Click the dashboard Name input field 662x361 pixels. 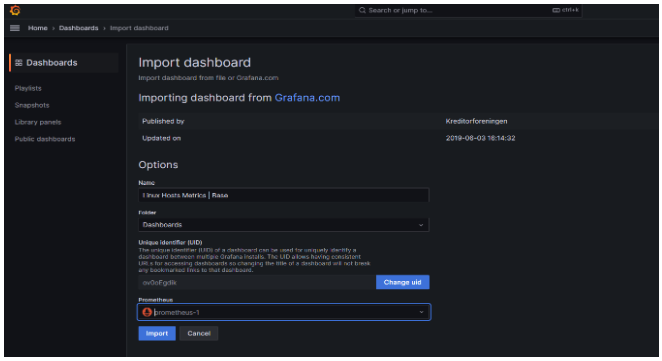pos(284,195)
